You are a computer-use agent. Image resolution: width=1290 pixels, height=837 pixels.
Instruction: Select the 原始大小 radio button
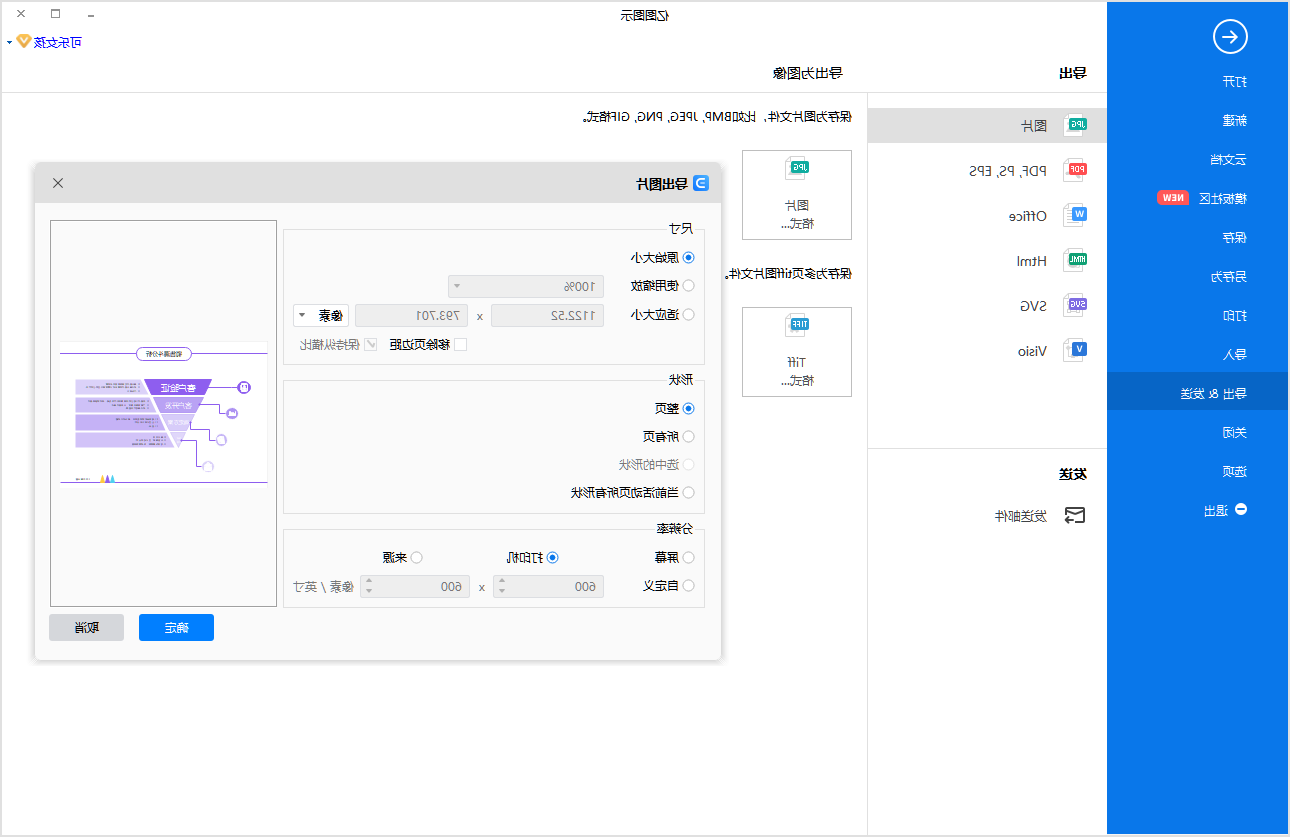(x=688, y=257)
